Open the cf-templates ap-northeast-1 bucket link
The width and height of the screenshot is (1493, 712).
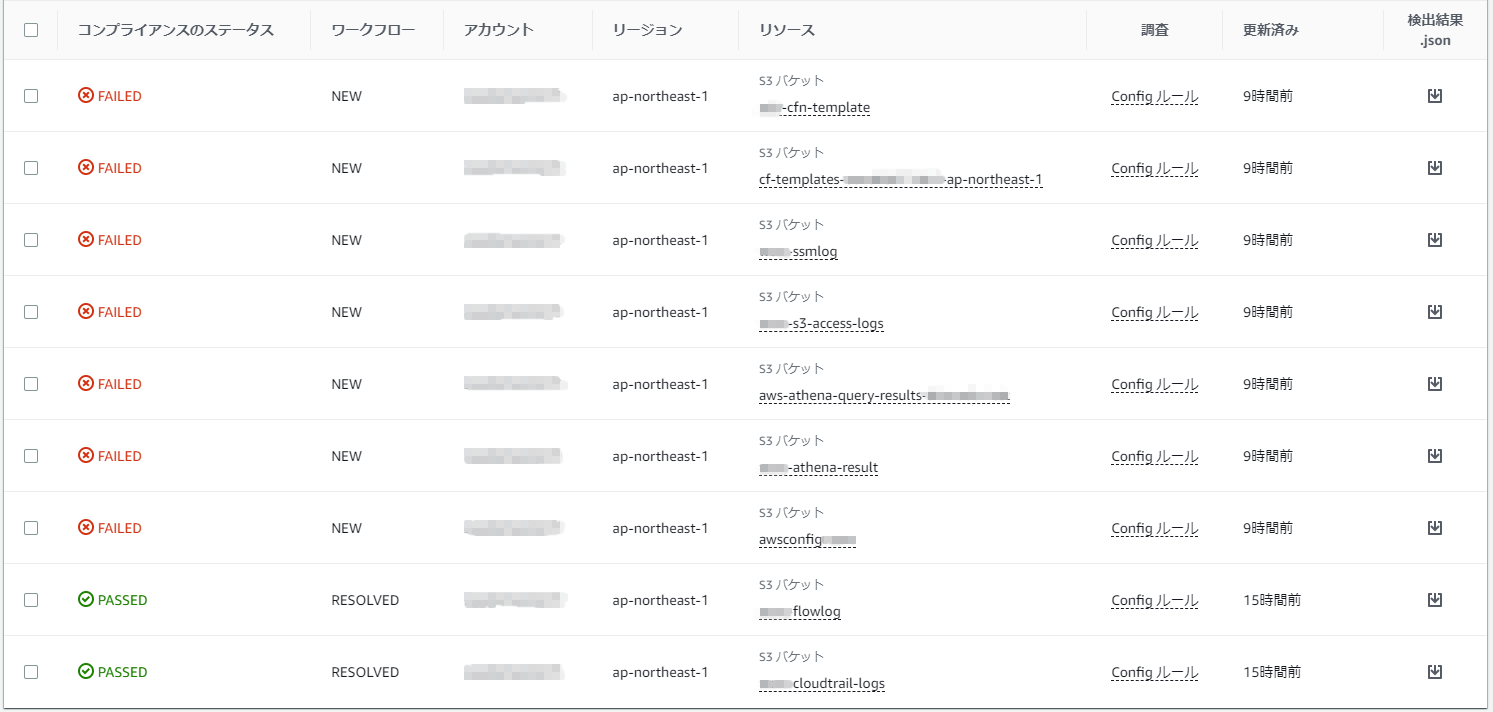(900, 180)
